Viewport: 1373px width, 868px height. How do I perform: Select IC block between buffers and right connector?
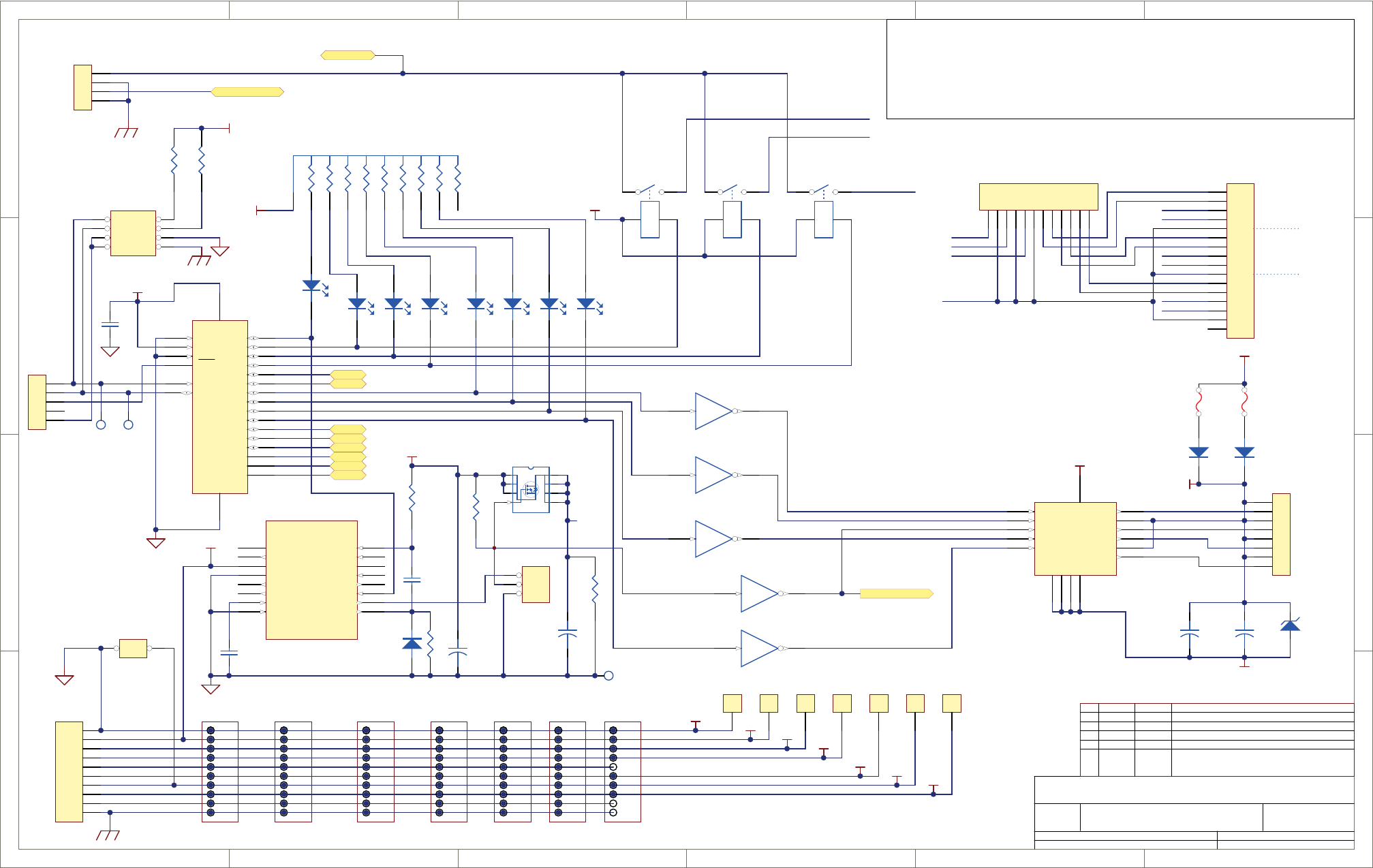pyautogui.click(x=1075, y=539)
